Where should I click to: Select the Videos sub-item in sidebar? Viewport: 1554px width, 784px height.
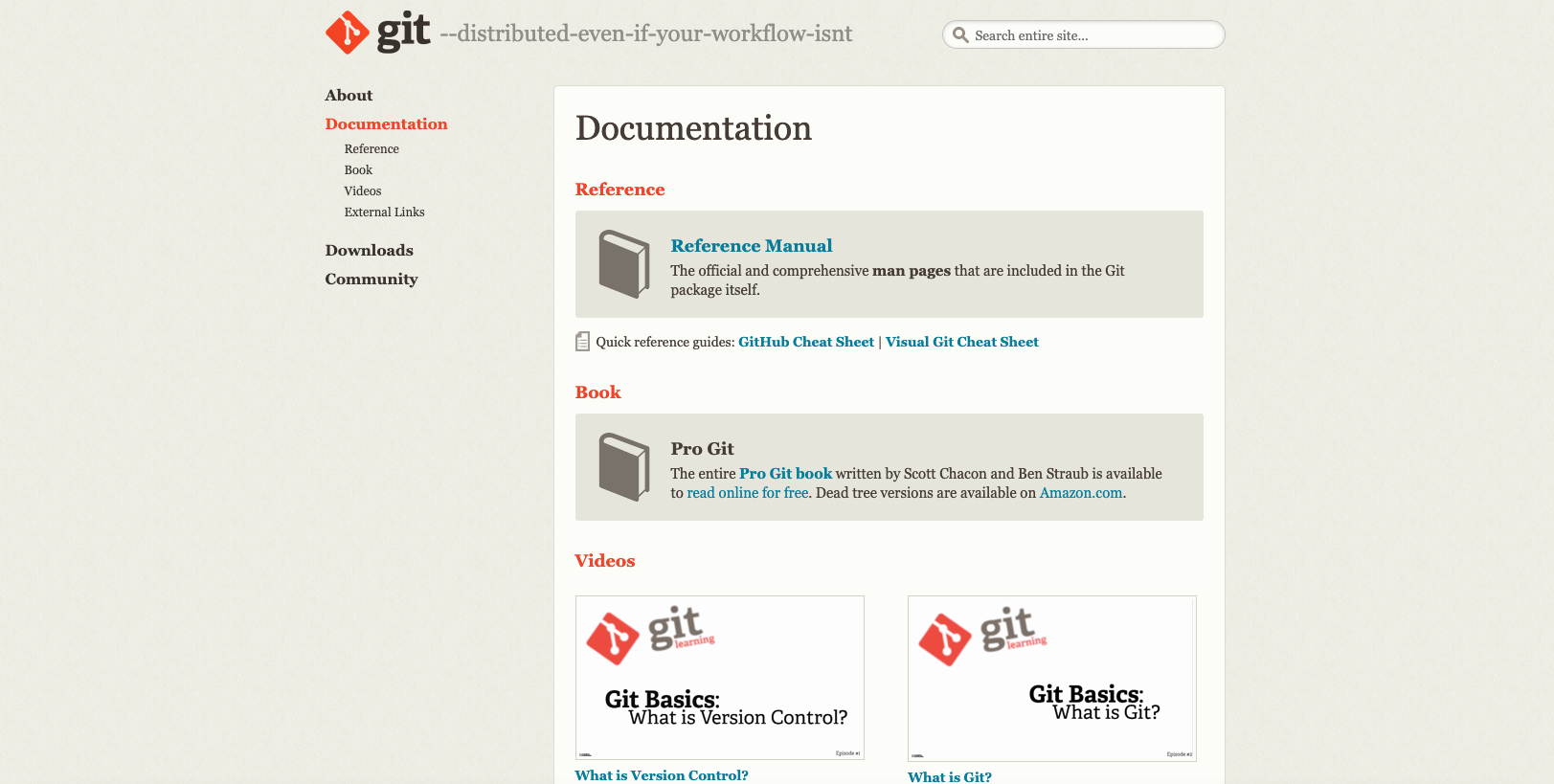pyautogui.click(x=363, y=191)
